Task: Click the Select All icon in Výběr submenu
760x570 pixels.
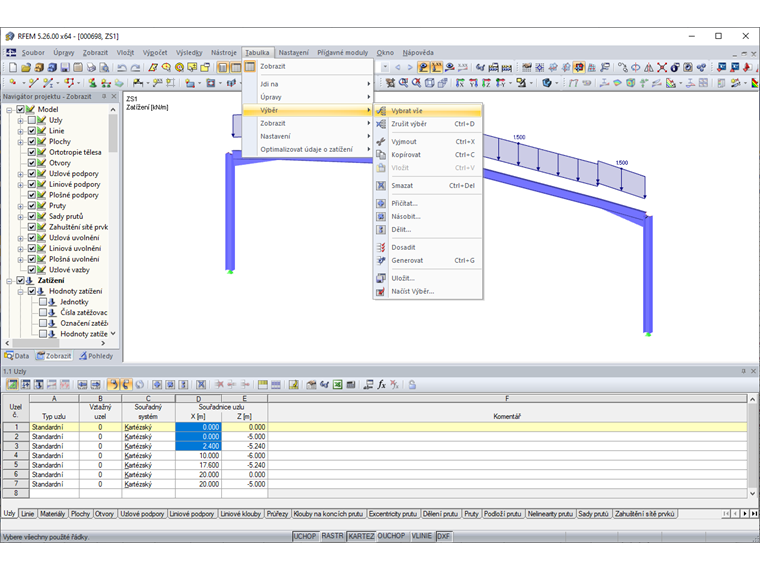Action: pos(381,111)
